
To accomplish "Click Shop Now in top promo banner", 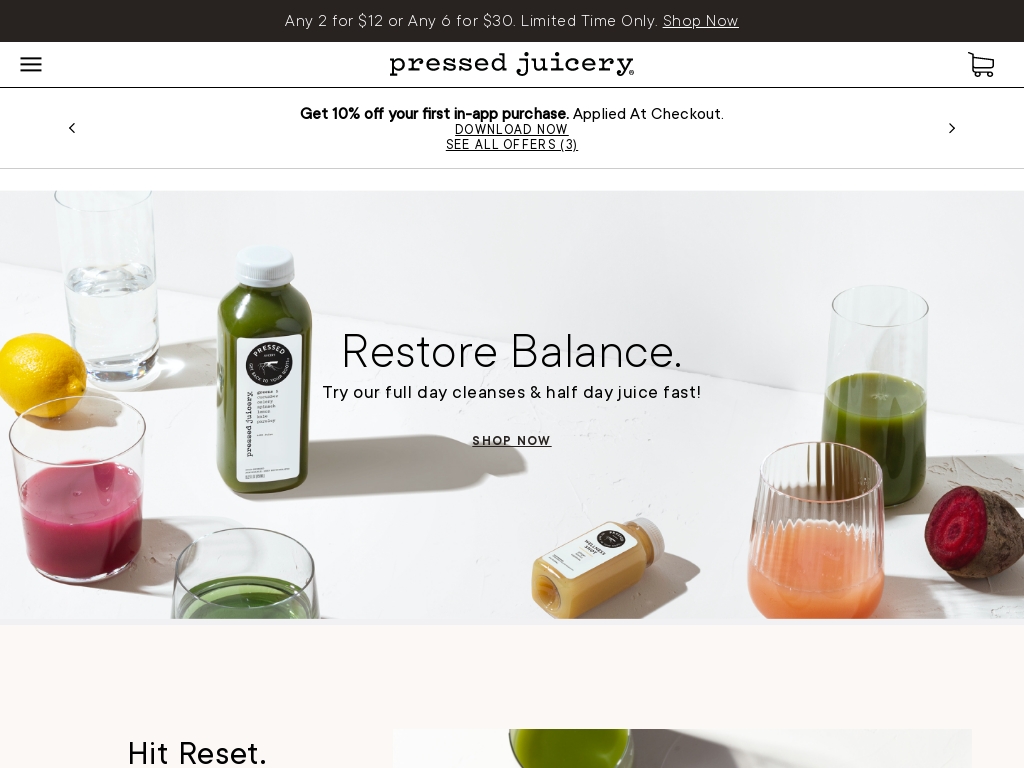I will pyautogui.click(x=700, y=21).
